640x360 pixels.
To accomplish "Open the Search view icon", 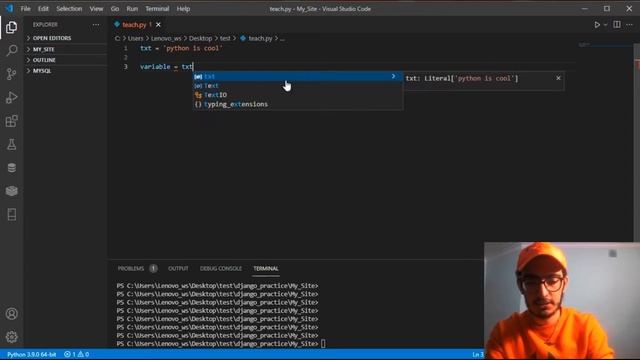I will coord(11,50).
